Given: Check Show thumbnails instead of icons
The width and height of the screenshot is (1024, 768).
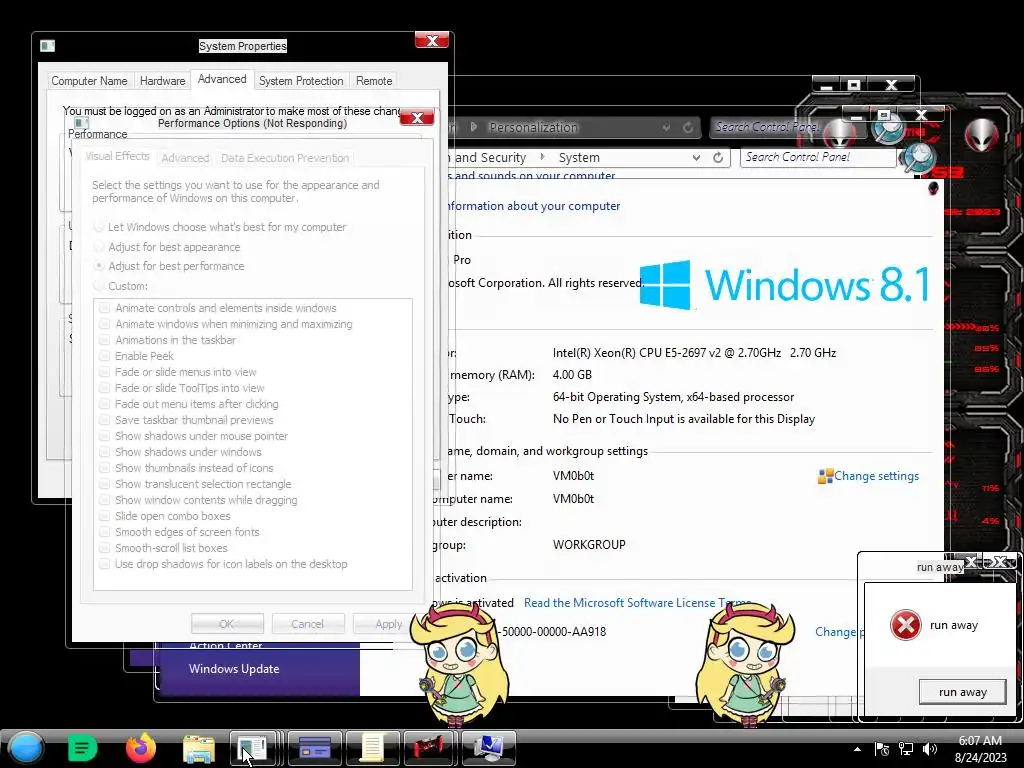Looking at the screenshot, I should pos(104,468).
